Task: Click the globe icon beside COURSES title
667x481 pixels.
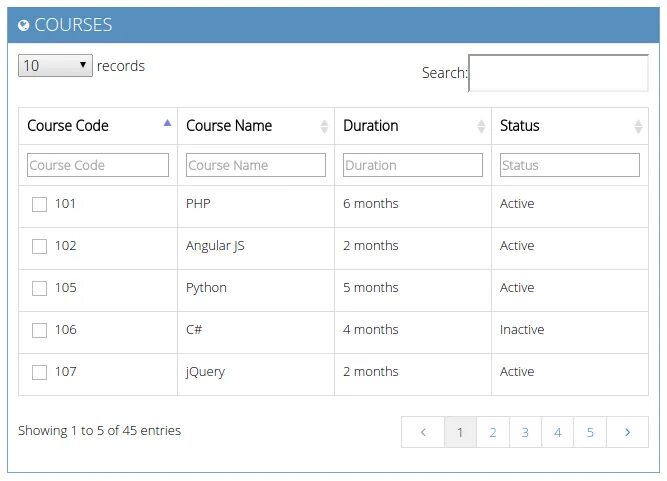Action: point(24,26)
